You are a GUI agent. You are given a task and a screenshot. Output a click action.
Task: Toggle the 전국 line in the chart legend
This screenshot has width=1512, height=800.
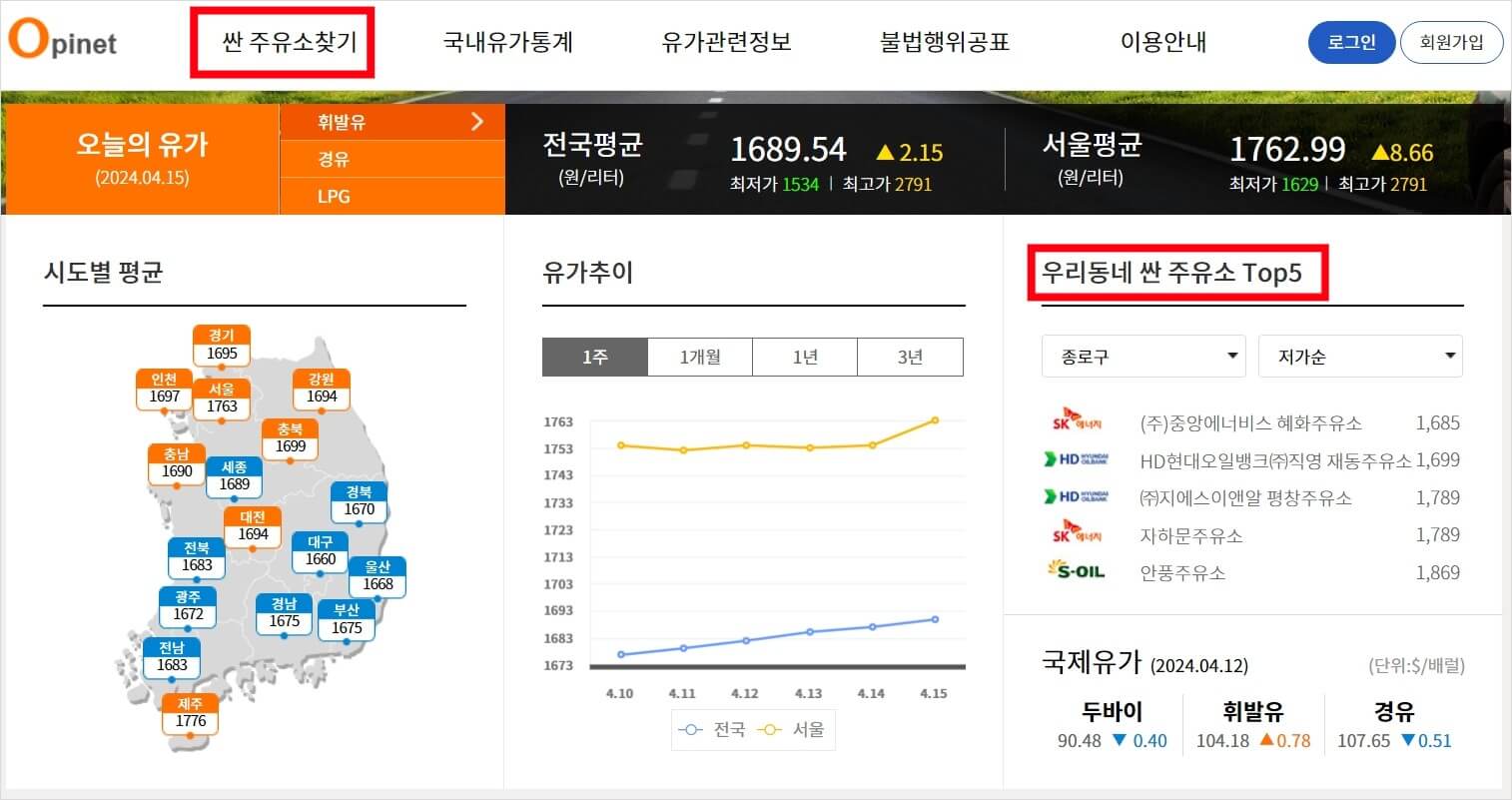(x=709, y=729)
